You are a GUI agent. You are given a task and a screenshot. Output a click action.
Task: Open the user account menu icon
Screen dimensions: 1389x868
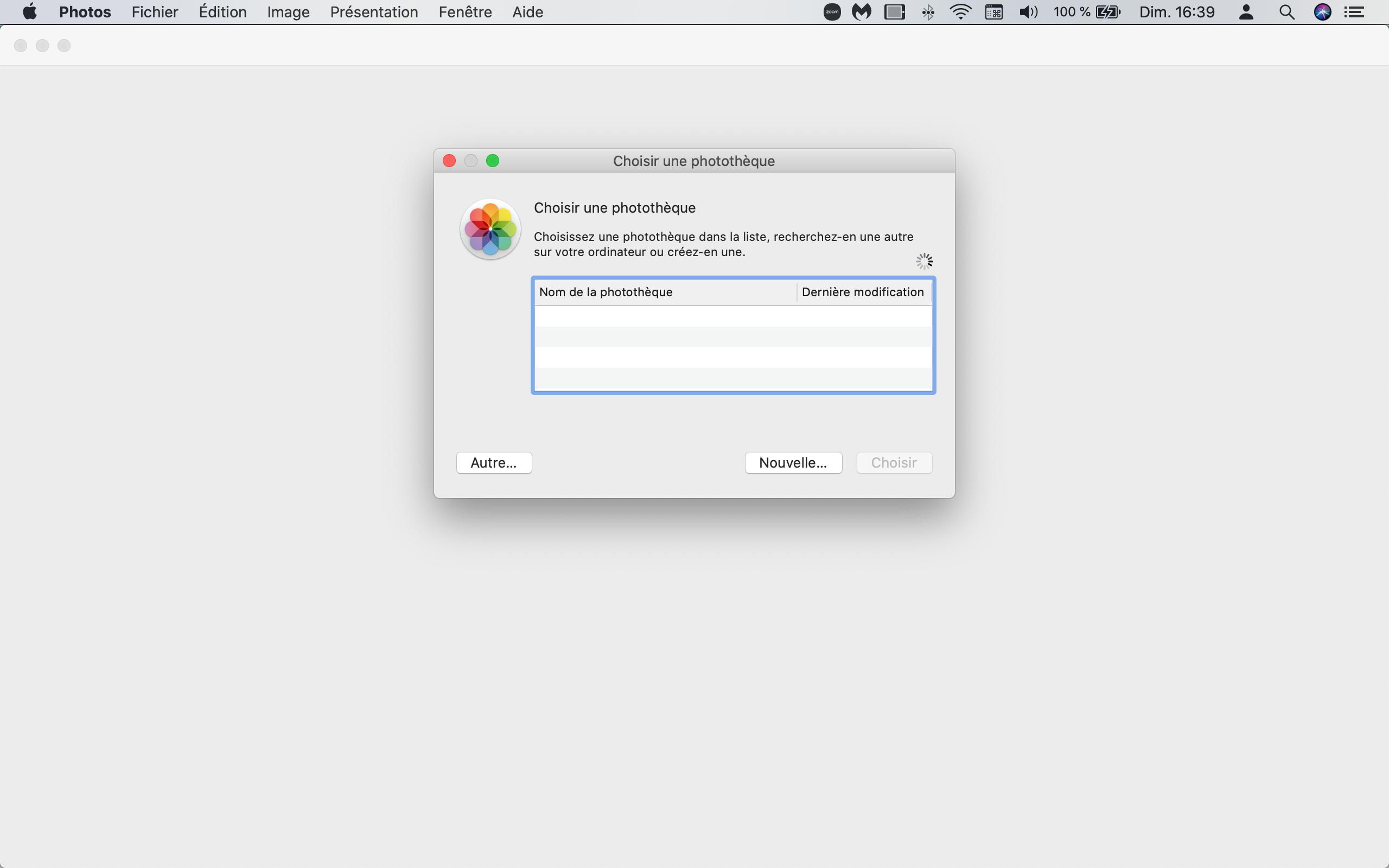(1246, 12)
